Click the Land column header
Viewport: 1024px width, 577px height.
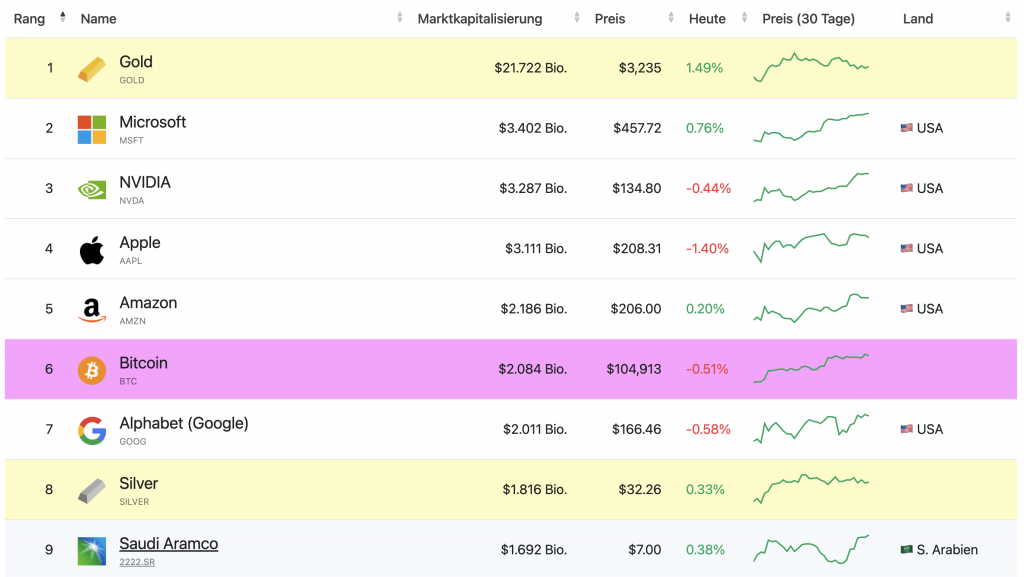click(918, 18)
